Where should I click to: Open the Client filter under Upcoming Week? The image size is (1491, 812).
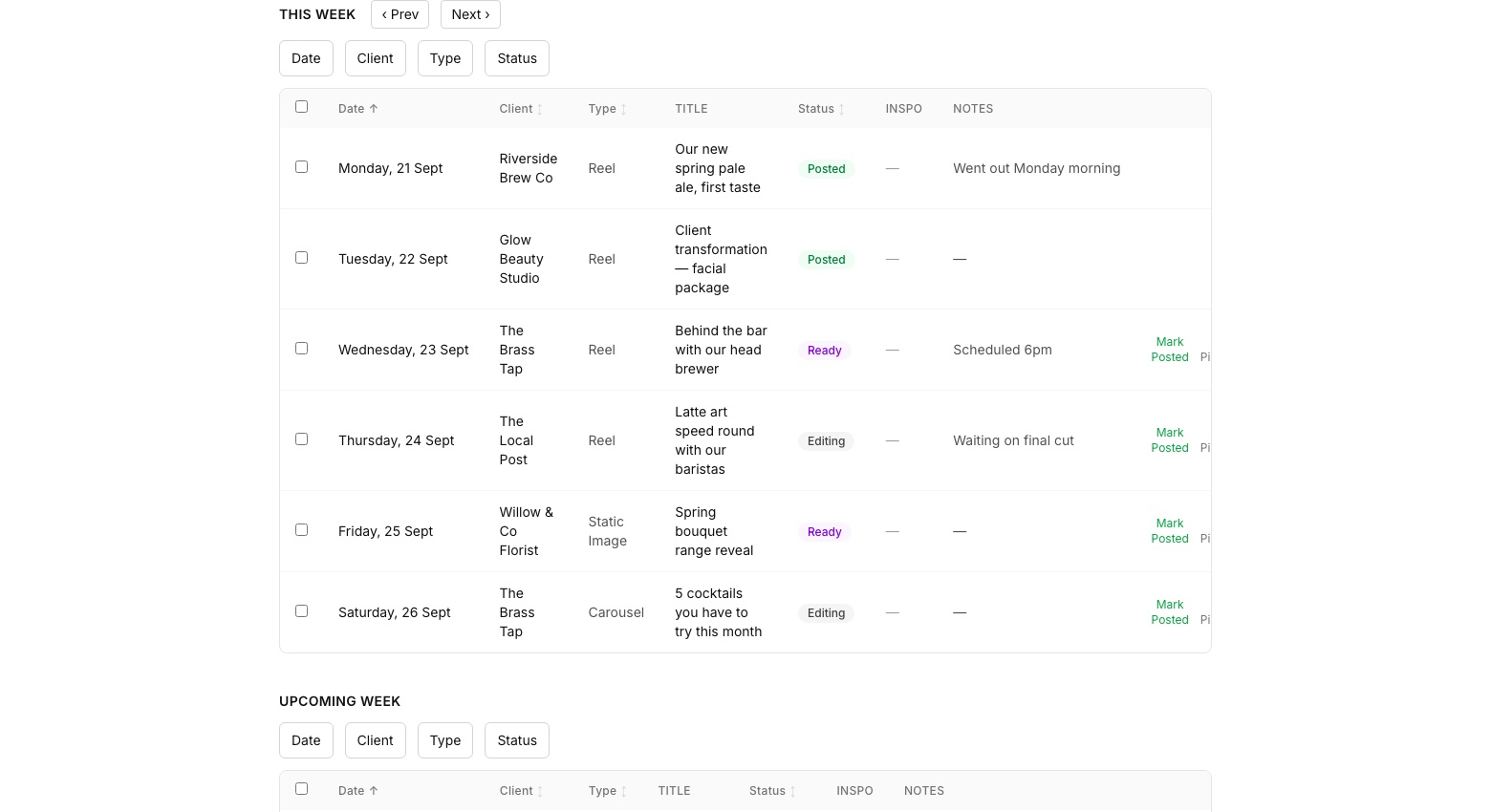tap(375, 740)
